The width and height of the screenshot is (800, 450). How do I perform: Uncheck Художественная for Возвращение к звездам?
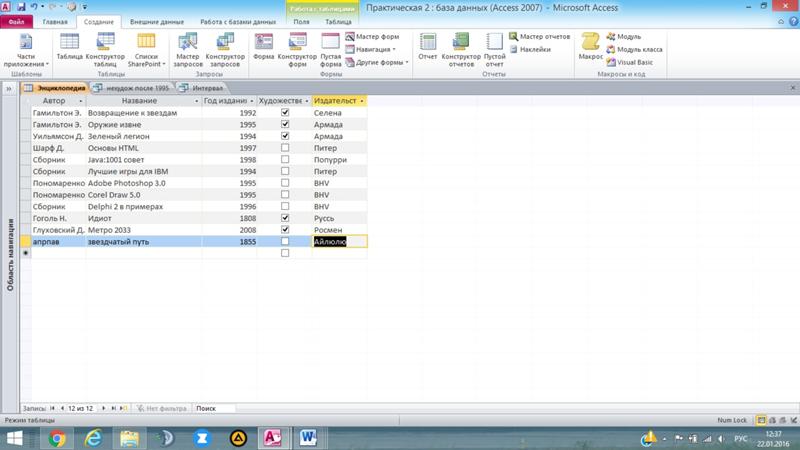pos(285,112)
